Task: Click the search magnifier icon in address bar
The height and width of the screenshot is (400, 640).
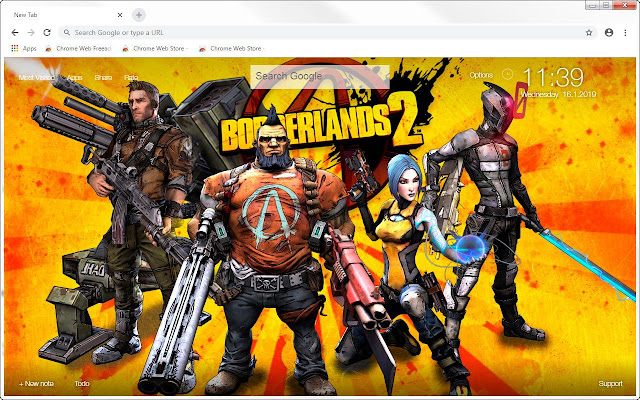Action: point(67,33)
